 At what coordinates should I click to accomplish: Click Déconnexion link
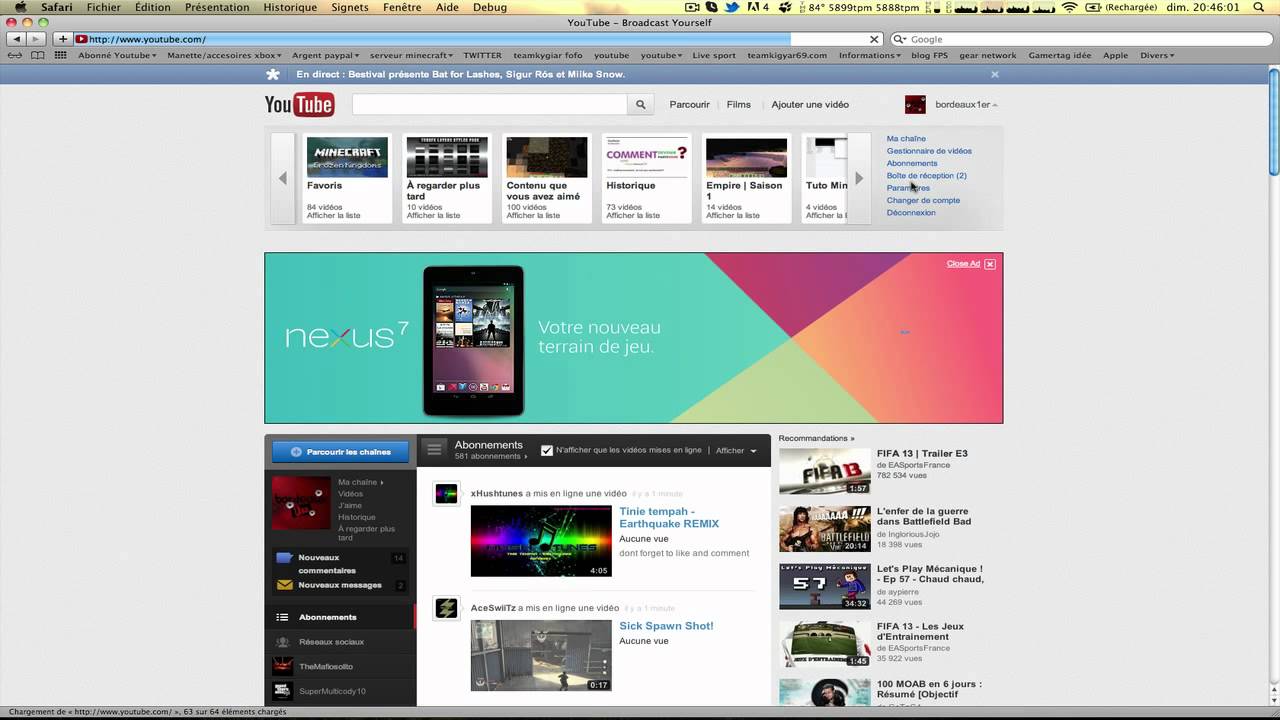click(x=911, y=212)
